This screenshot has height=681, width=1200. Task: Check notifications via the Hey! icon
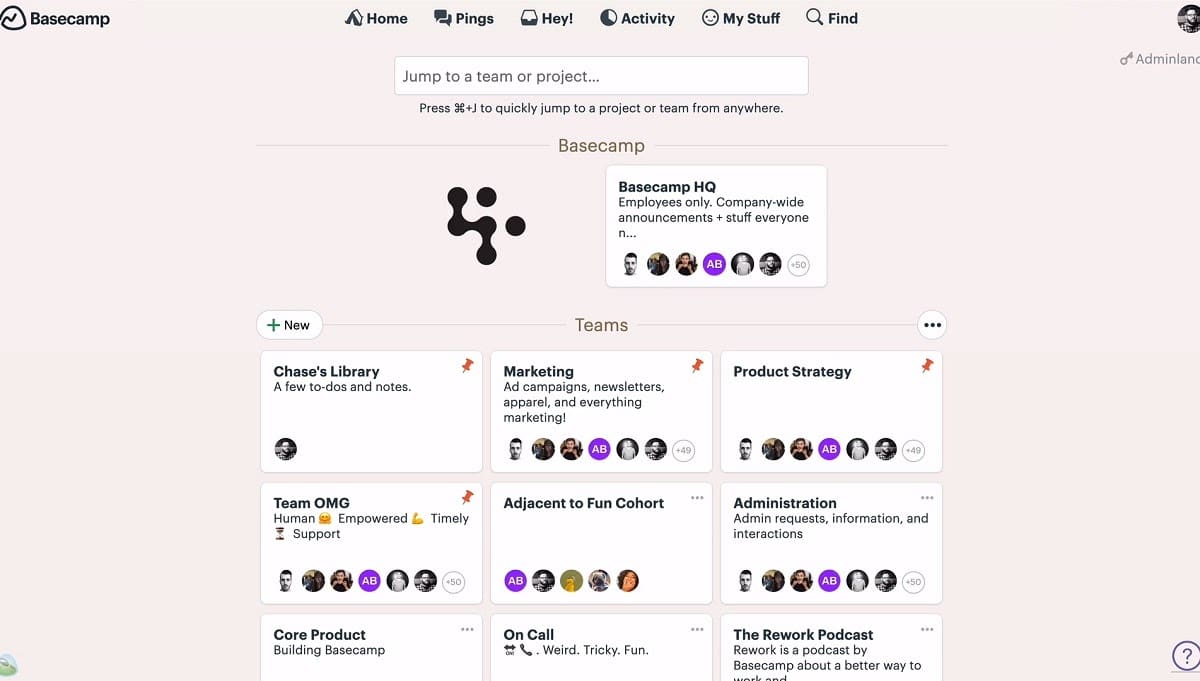[529, 17]
